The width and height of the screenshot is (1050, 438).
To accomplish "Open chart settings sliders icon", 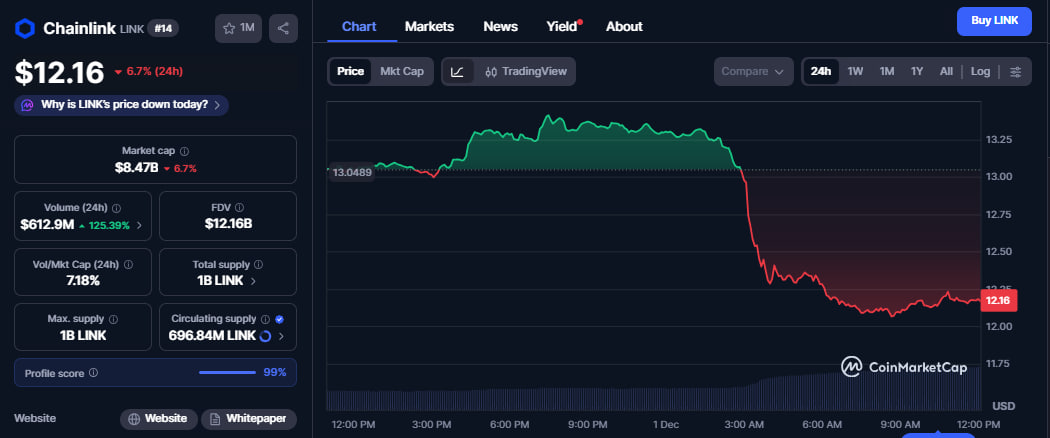I will tap(1016, 72).
